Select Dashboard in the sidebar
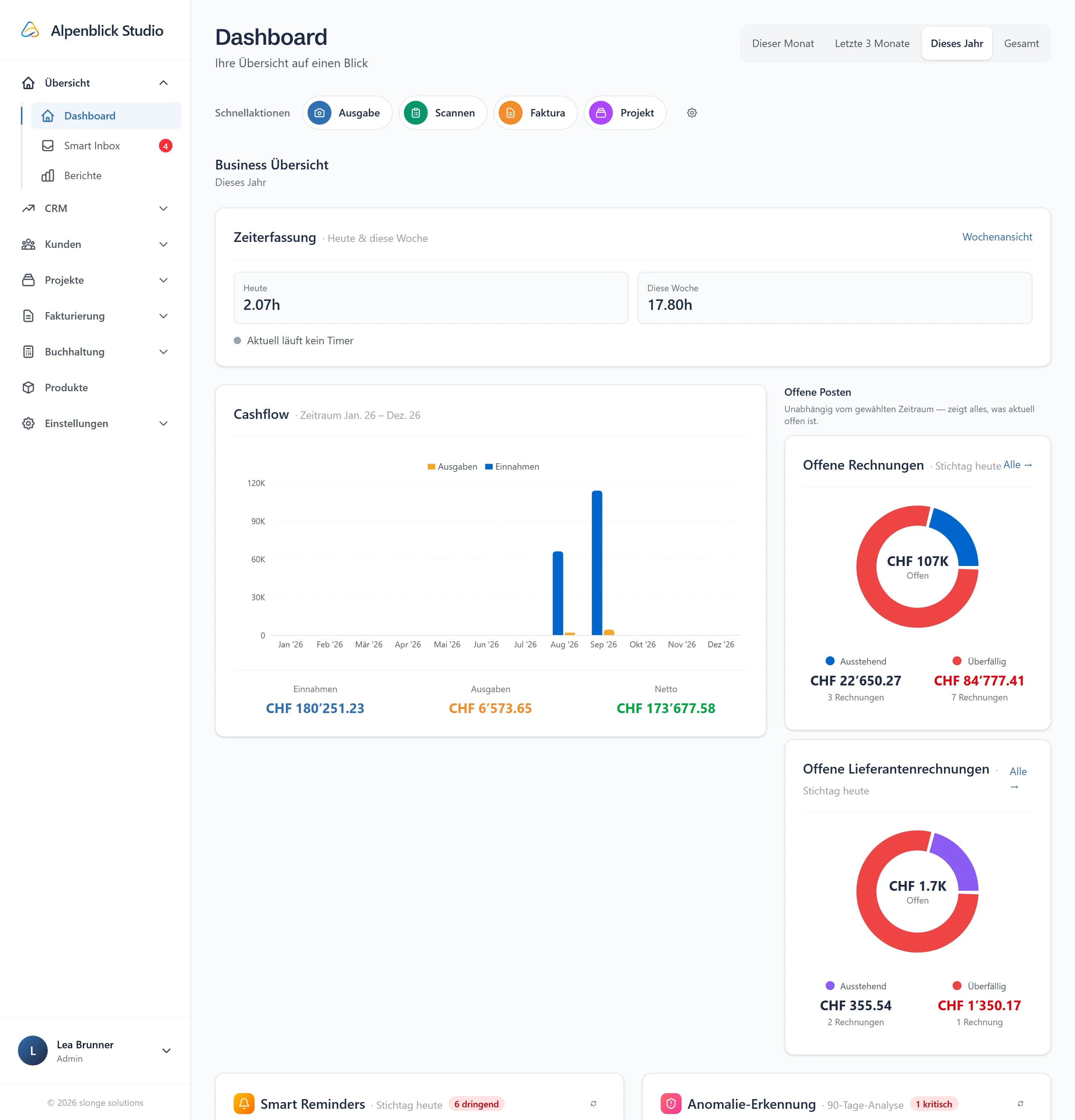Screen dimensions: 1075x1120 pos(106,116)
